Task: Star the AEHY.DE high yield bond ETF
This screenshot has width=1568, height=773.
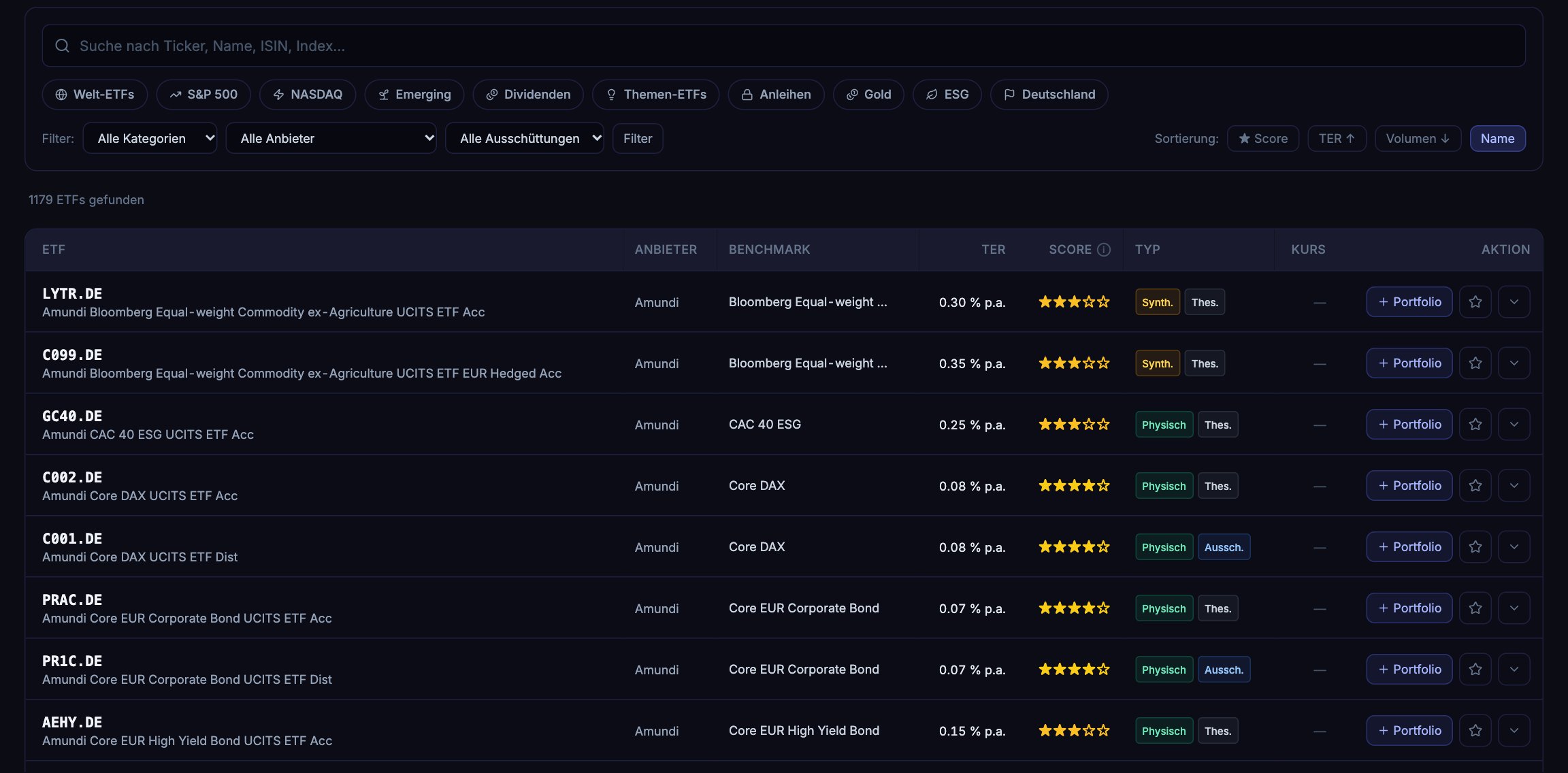Action: coord(1475,731)
